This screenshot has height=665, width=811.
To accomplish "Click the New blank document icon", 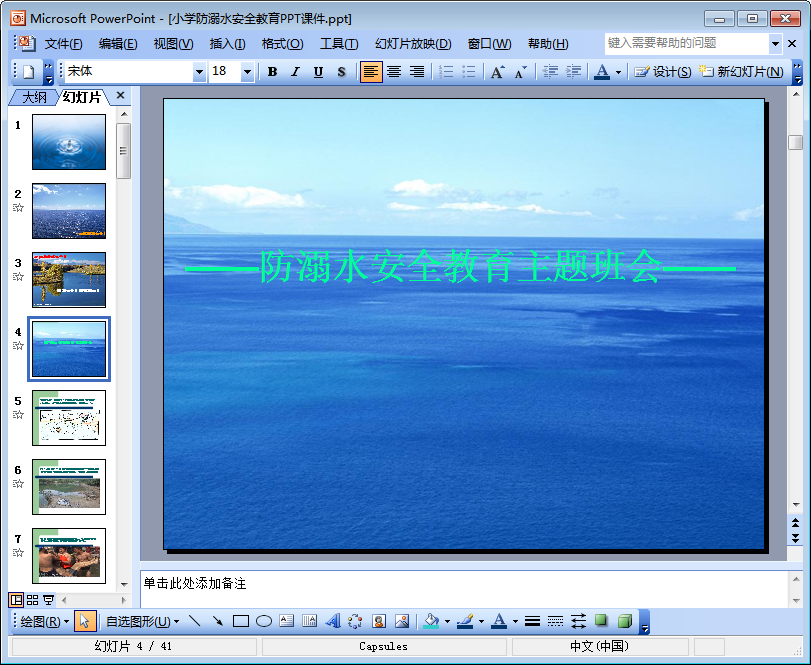I will pos(29,72).
